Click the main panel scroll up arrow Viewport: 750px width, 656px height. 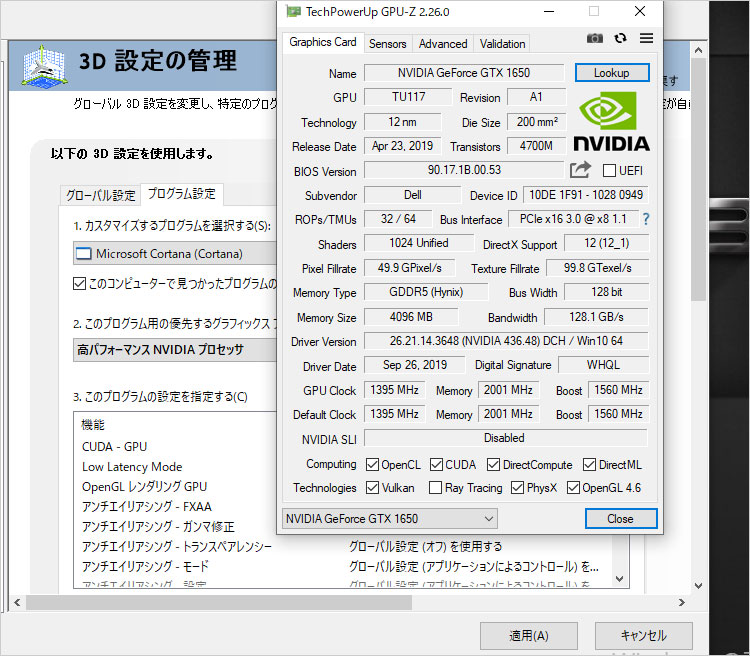[698, 50]
